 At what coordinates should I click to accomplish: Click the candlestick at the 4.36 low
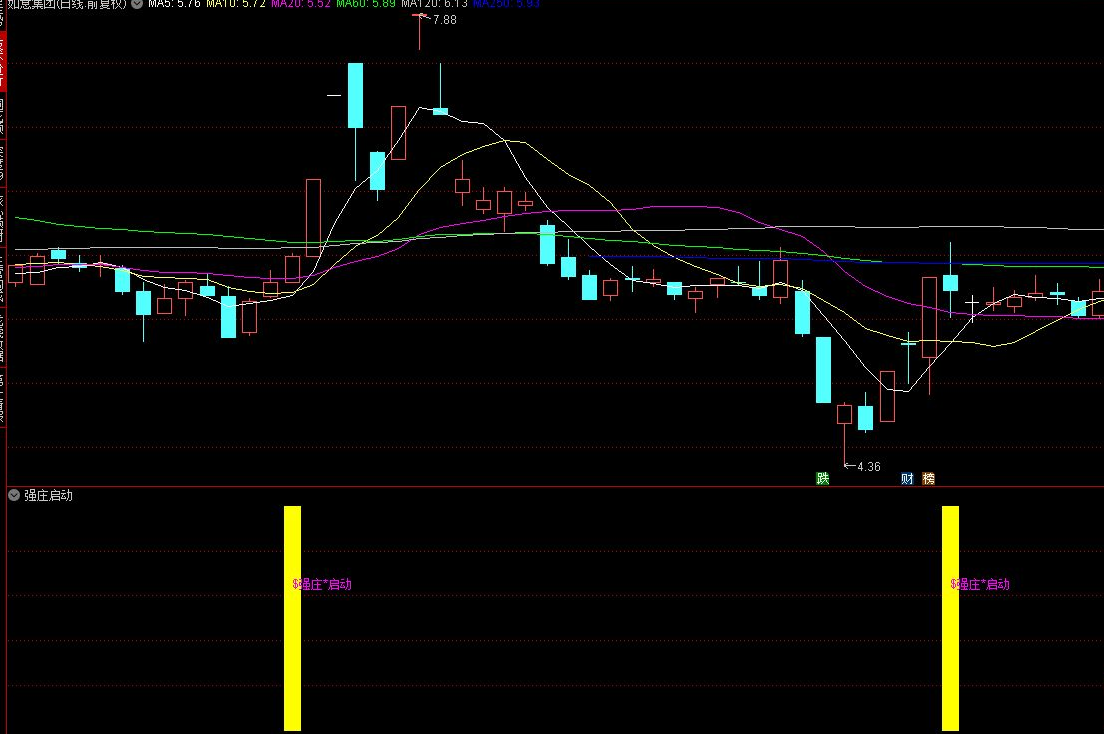844,433
